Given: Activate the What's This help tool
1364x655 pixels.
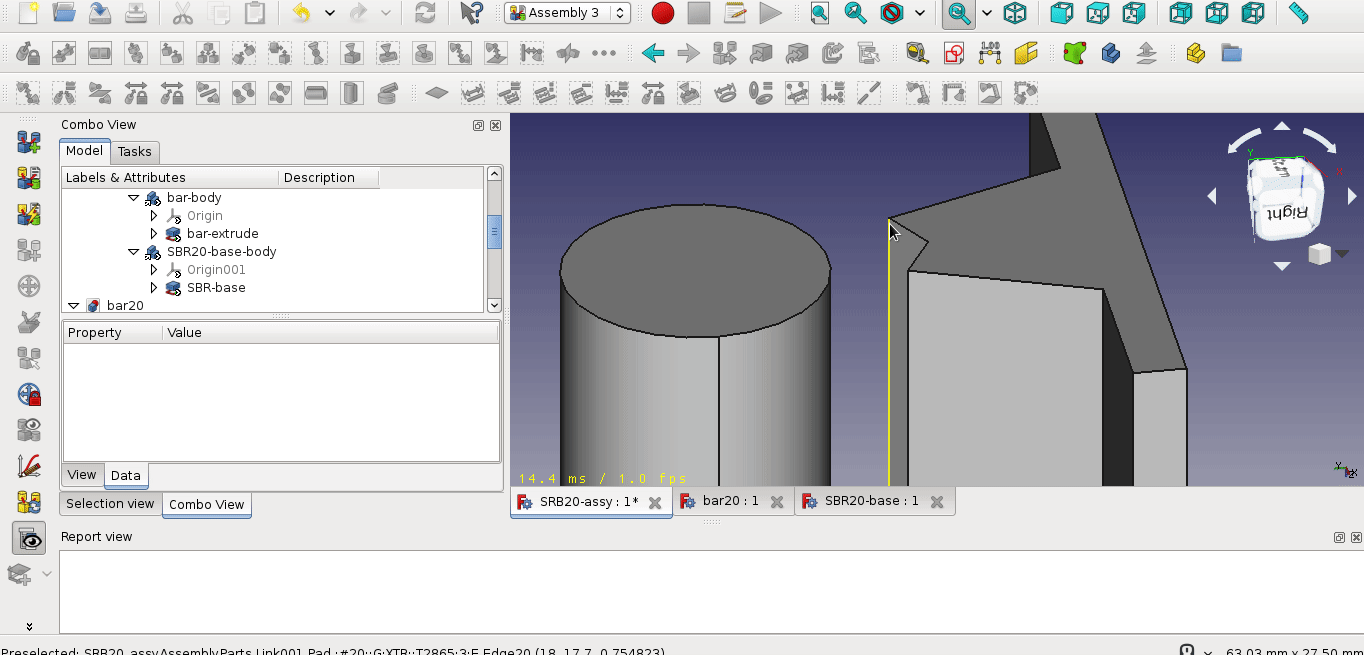Looking at the screenshot, I should click(x=471, y=14).
